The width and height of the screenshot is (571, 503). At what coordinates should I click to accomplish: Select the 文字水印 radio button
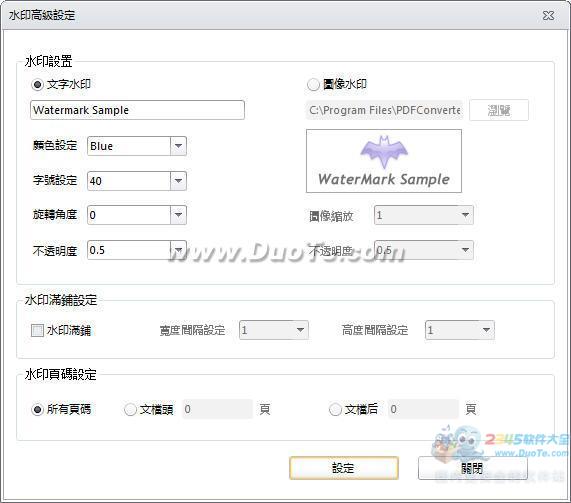[x=38, y=85]
